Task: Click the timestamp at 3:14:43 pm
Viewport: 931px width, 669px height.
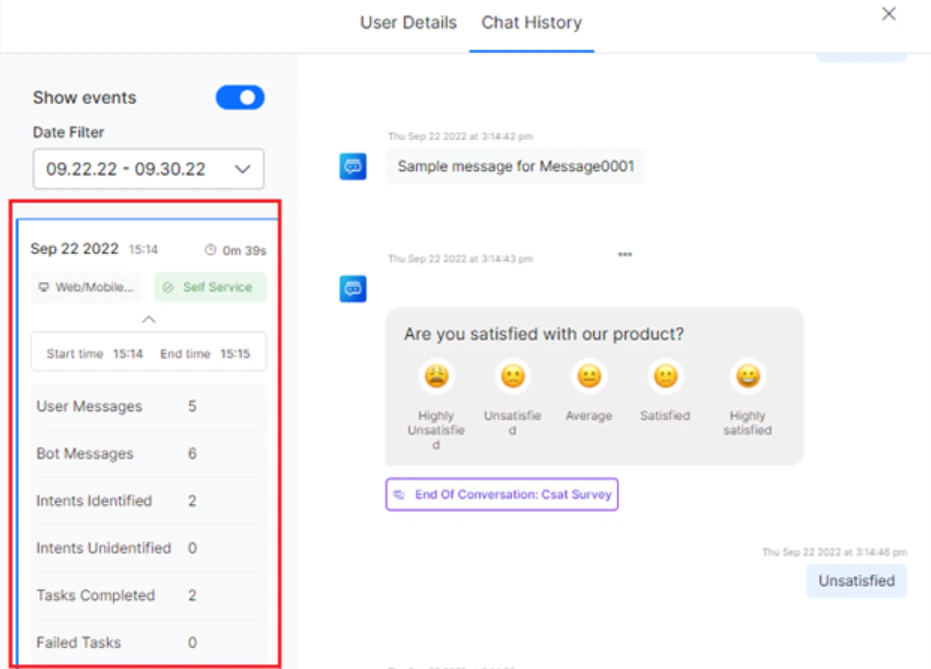Action: pyautogui.click(x=460, y=259)
